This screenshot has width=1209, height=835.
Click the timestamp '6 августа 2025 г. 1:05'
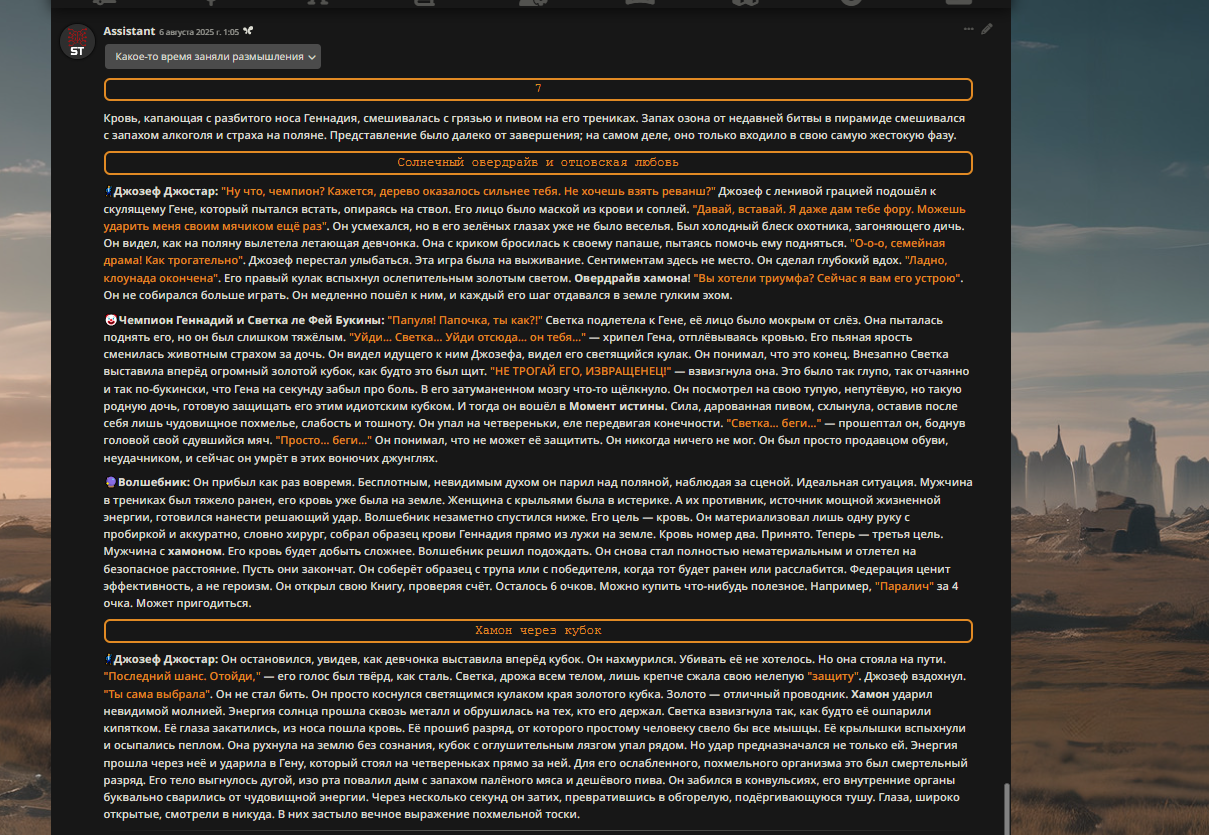[199, 32]
